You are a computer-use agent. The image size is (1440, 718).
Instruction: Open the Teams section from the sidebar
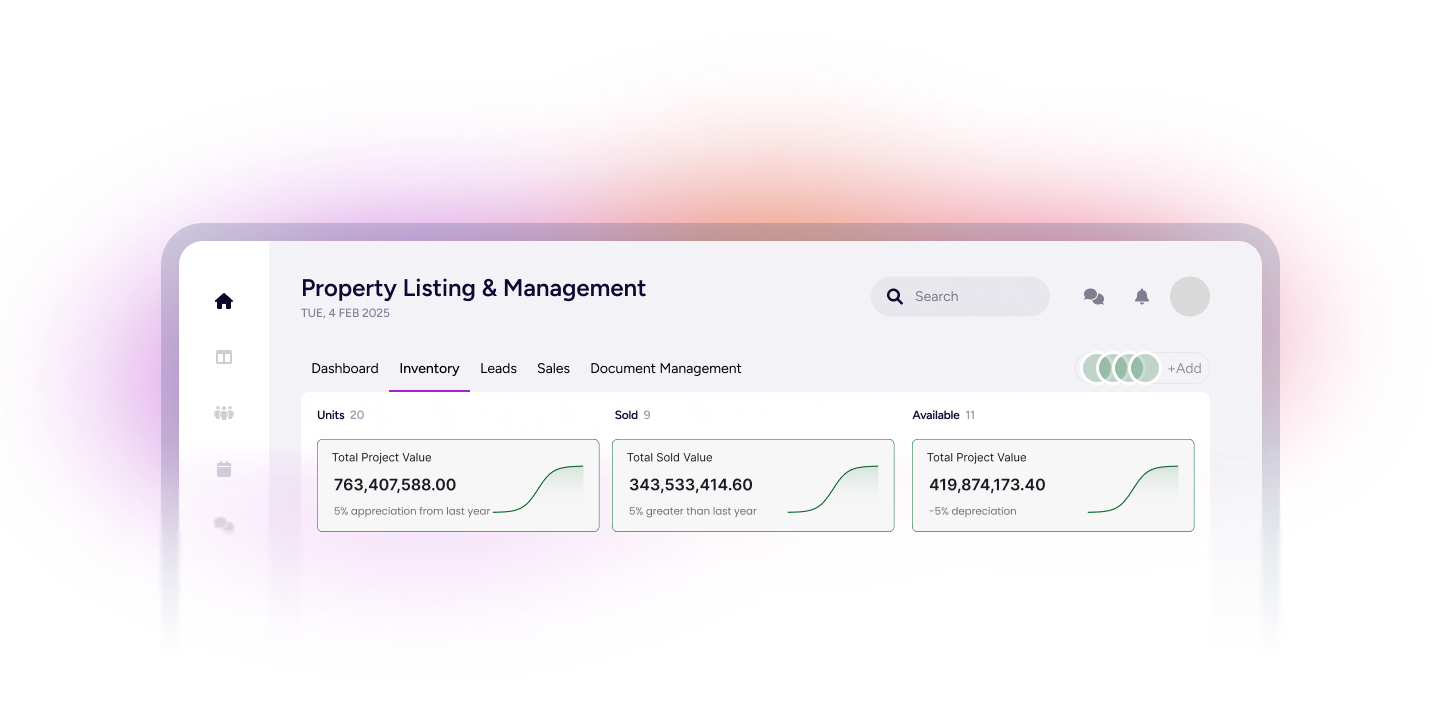(x=223, y=413)
